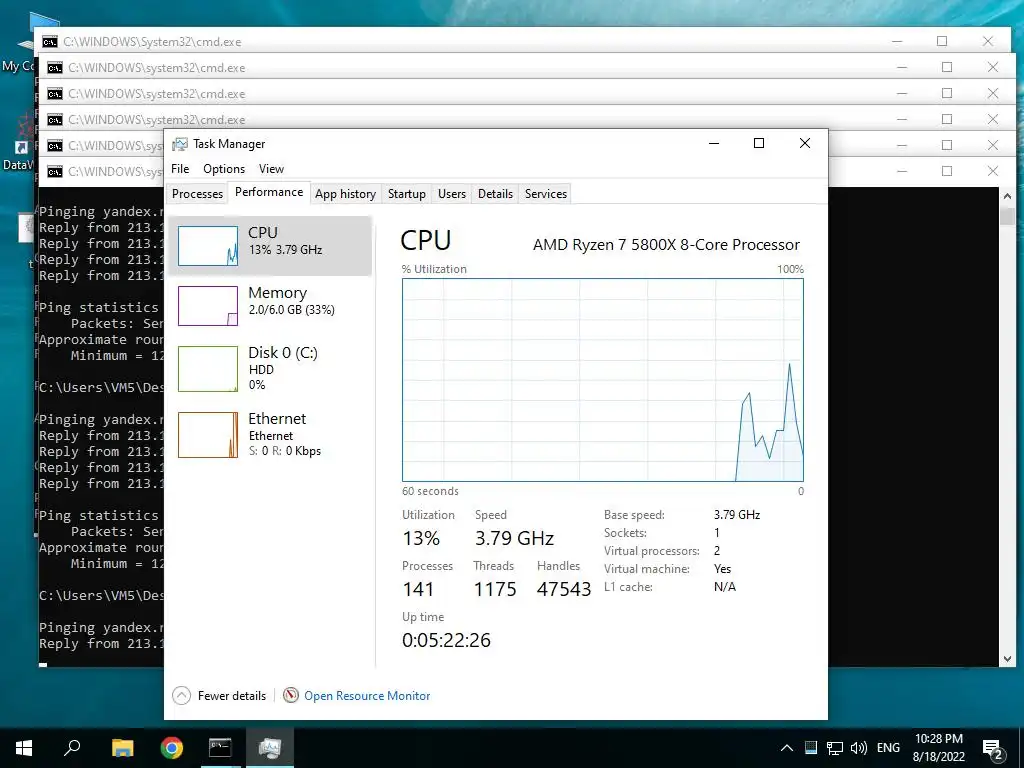The image size is (1024, 768).
Task: Open the Details tab
Action: click(x=495, y=194)
